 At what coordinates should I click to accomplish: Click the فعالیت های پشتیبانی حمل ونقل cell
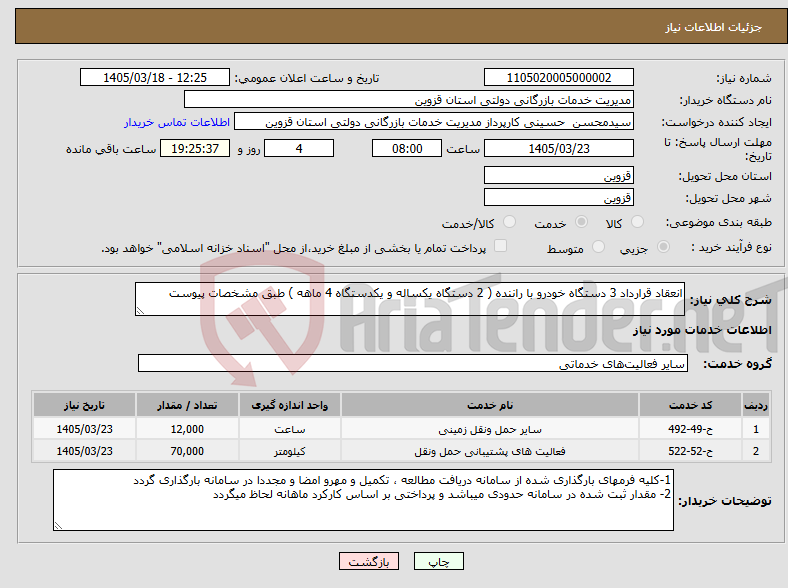pos(490,451)
